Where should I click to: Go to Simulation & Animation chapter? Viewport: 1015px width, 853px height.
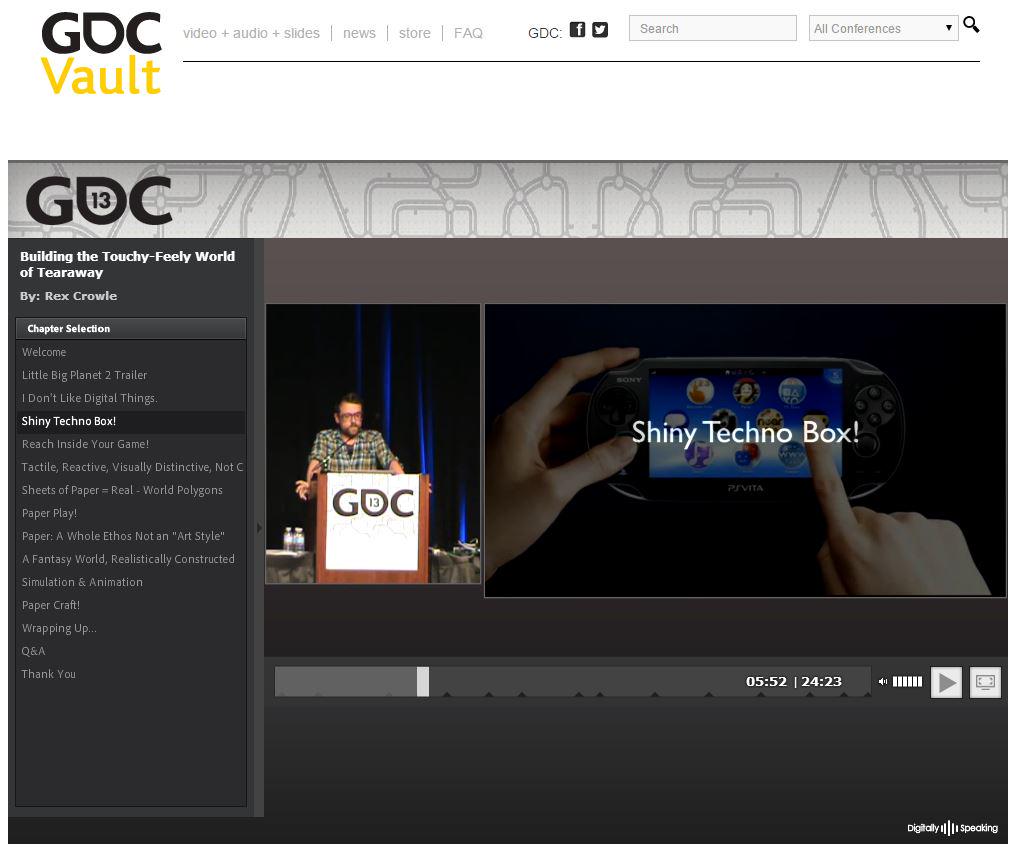tap(131, 582)
